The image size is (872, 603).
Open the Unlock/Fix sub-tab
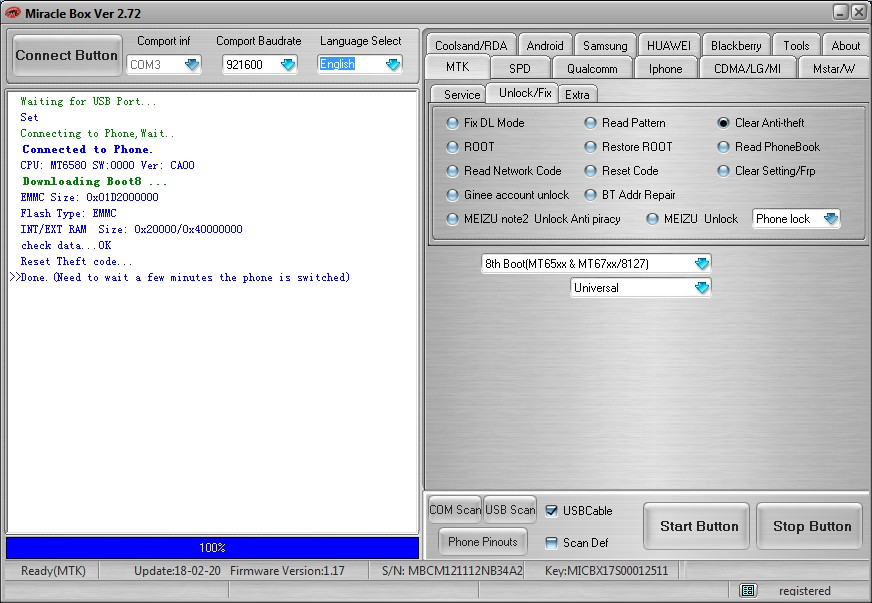click(x=525, y=93)
